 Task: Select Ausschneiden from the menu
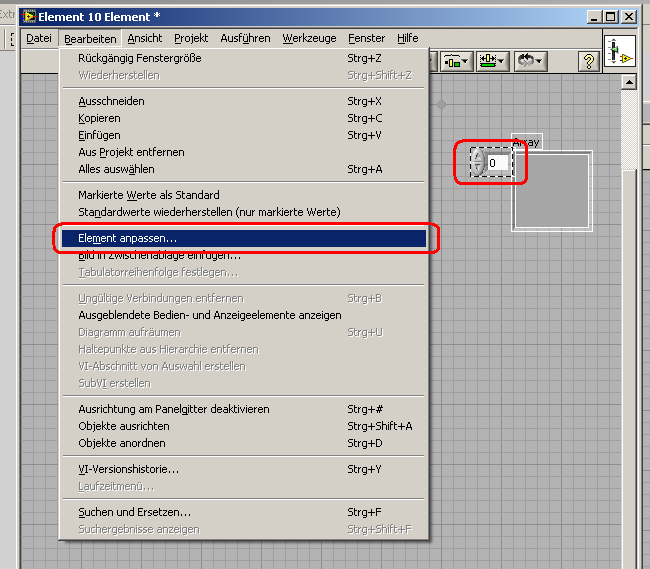[244, 101]
